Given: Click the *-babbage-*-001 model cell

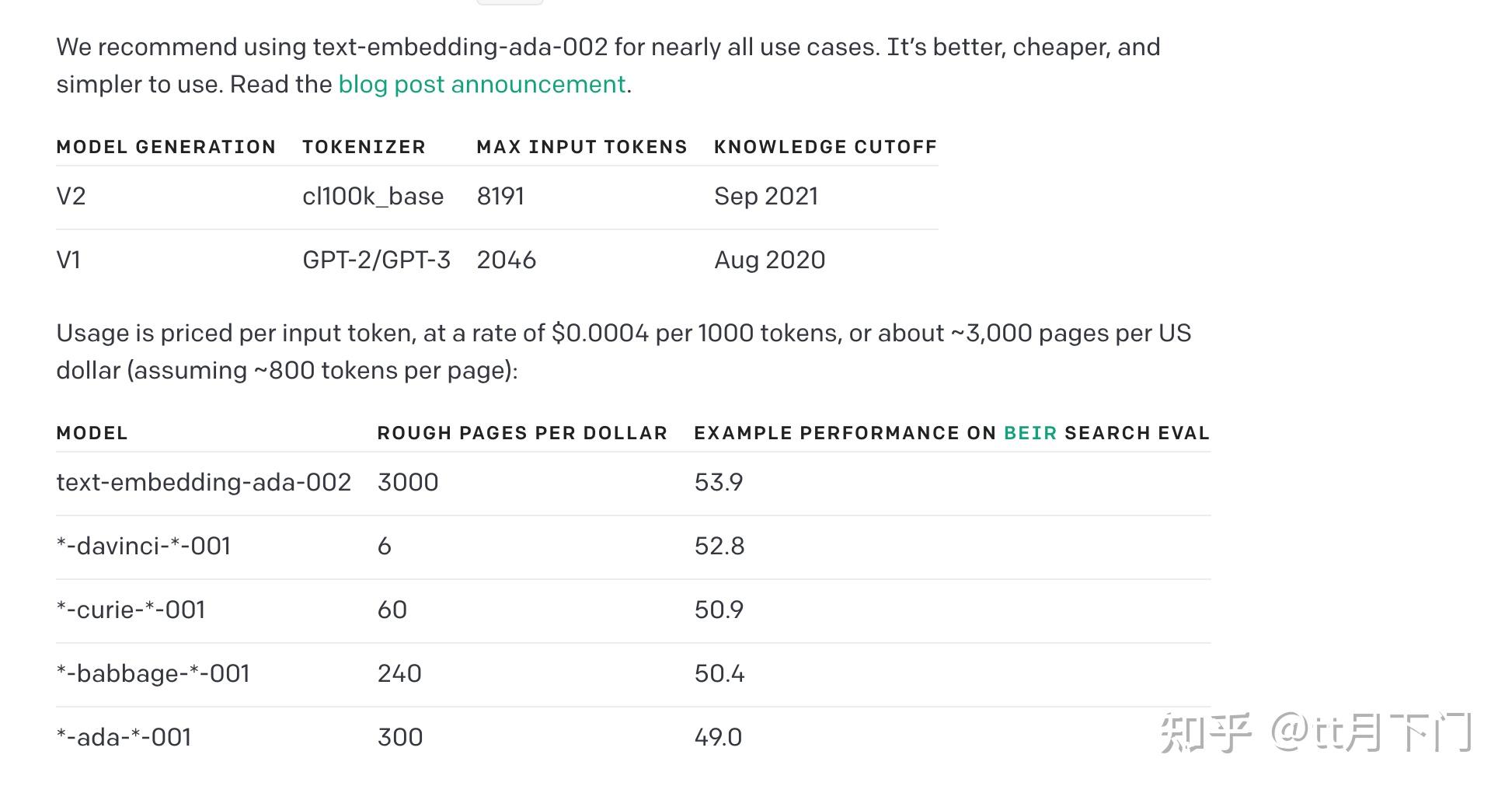Looking at the screenshot, I should coord(153,673).
